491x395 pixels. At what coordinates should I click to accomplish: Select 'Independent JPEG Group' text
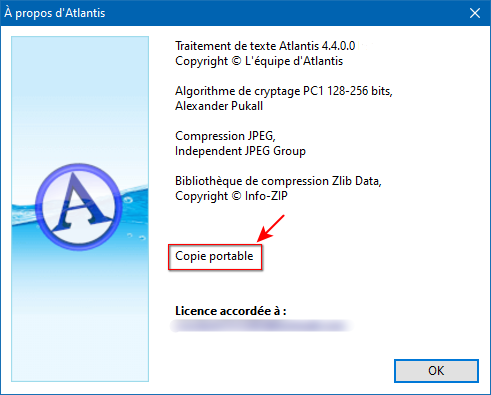point(240,151)
